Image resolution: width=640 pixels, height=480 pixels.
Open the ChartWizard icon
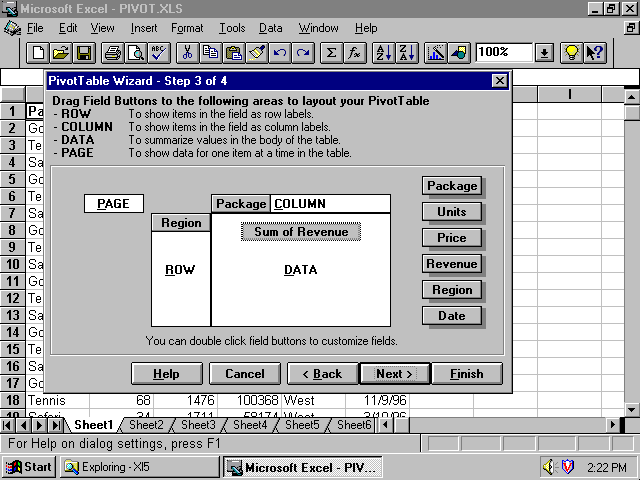(x=436, y=53)
